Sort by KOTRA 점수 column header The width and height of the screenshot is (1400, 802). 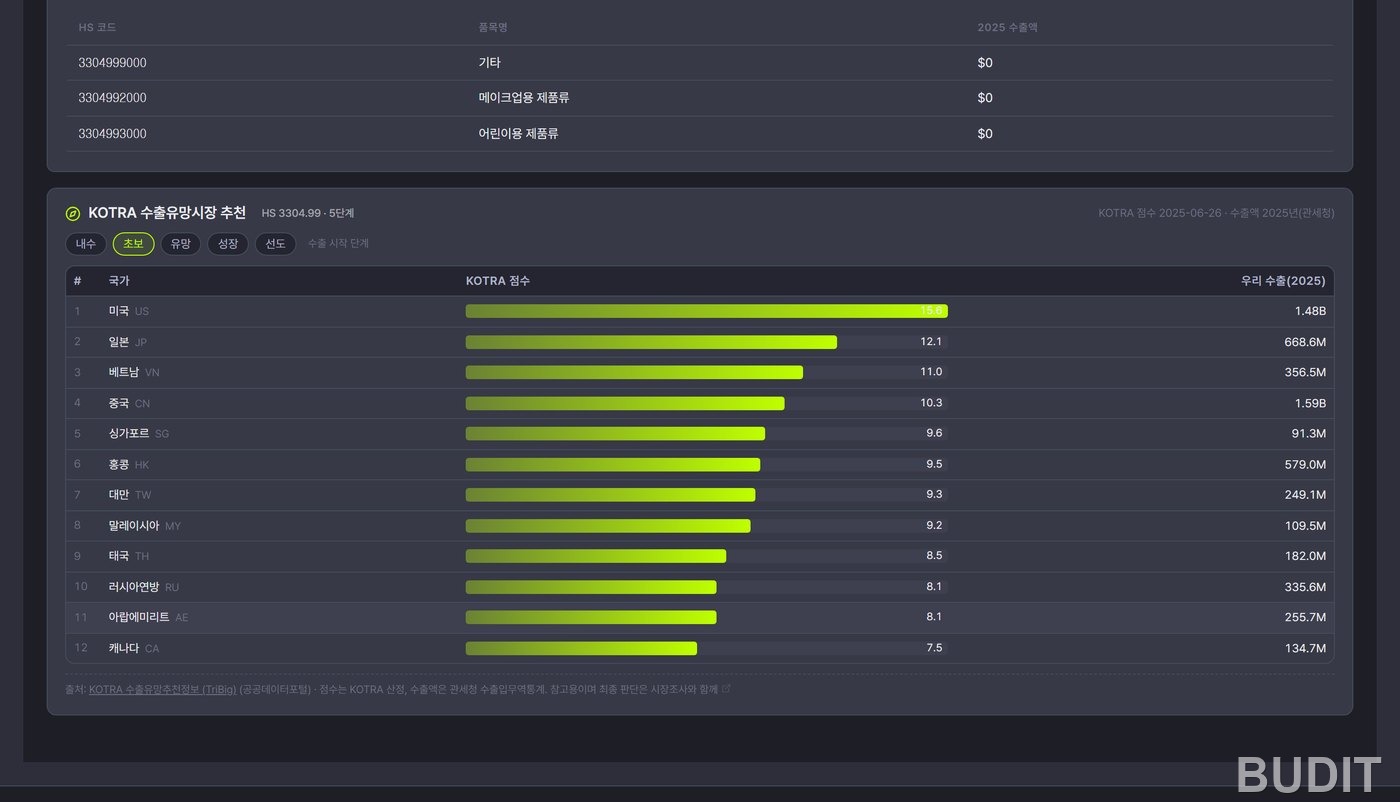coord(498,281)
